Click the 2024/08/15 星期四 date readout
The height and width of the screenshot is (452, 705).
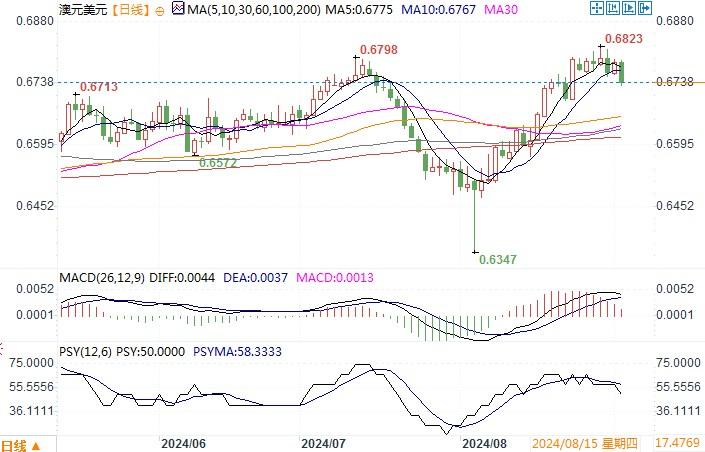(x=585, y=444)
